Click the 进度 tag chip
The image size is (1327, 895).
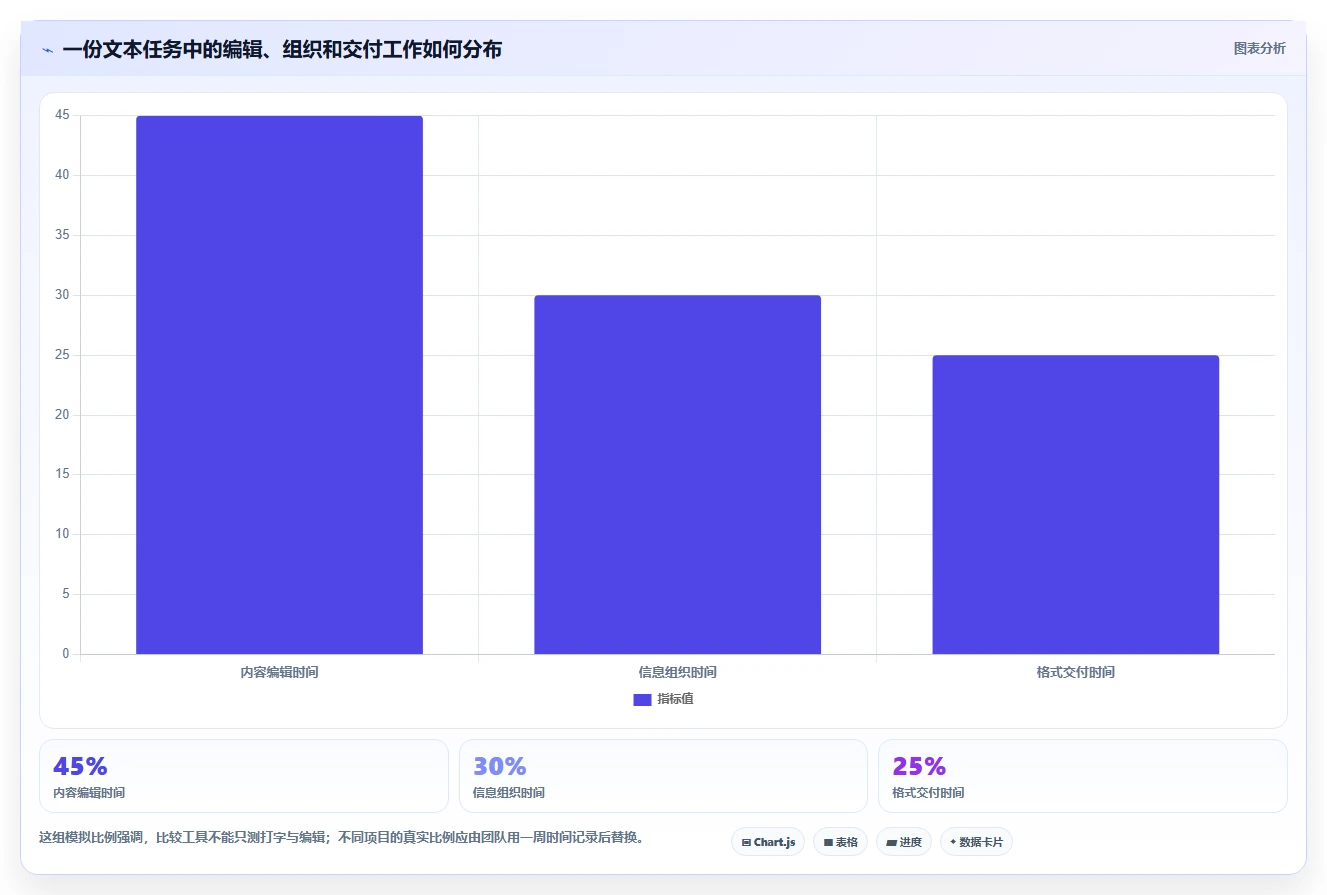pyautogui.click(x=904, y=842)
